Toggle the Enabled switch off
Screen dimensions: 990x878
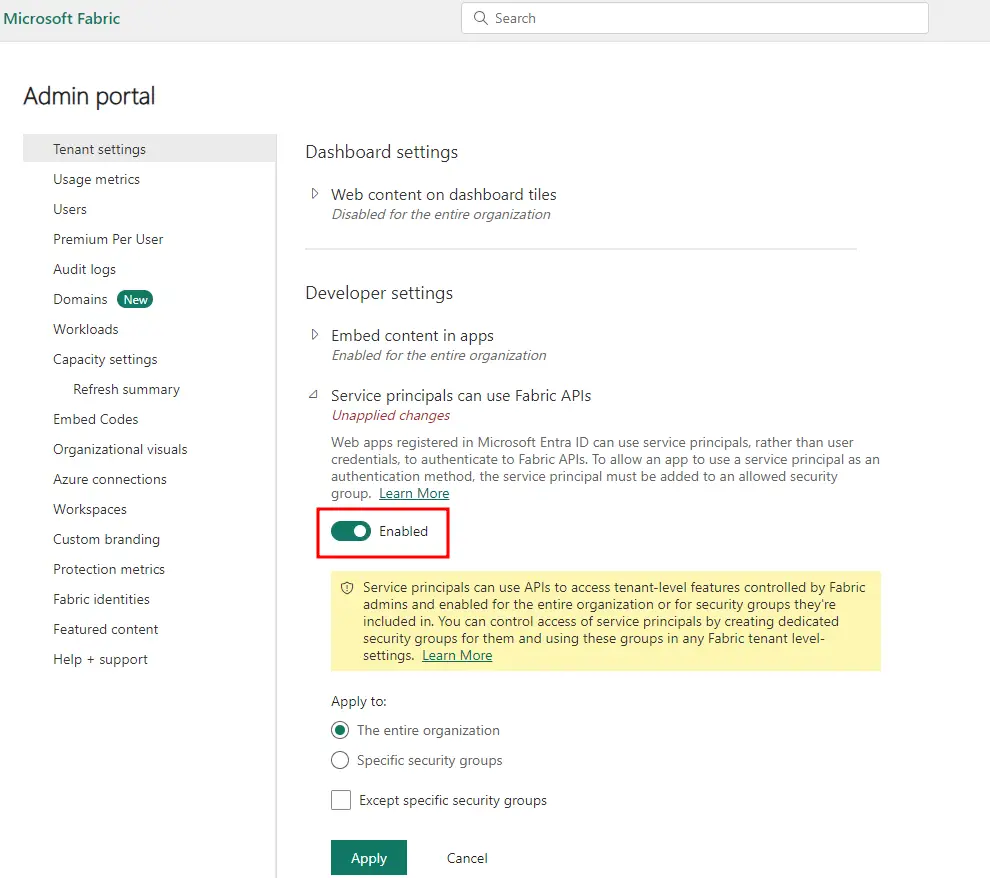(350, 531)
